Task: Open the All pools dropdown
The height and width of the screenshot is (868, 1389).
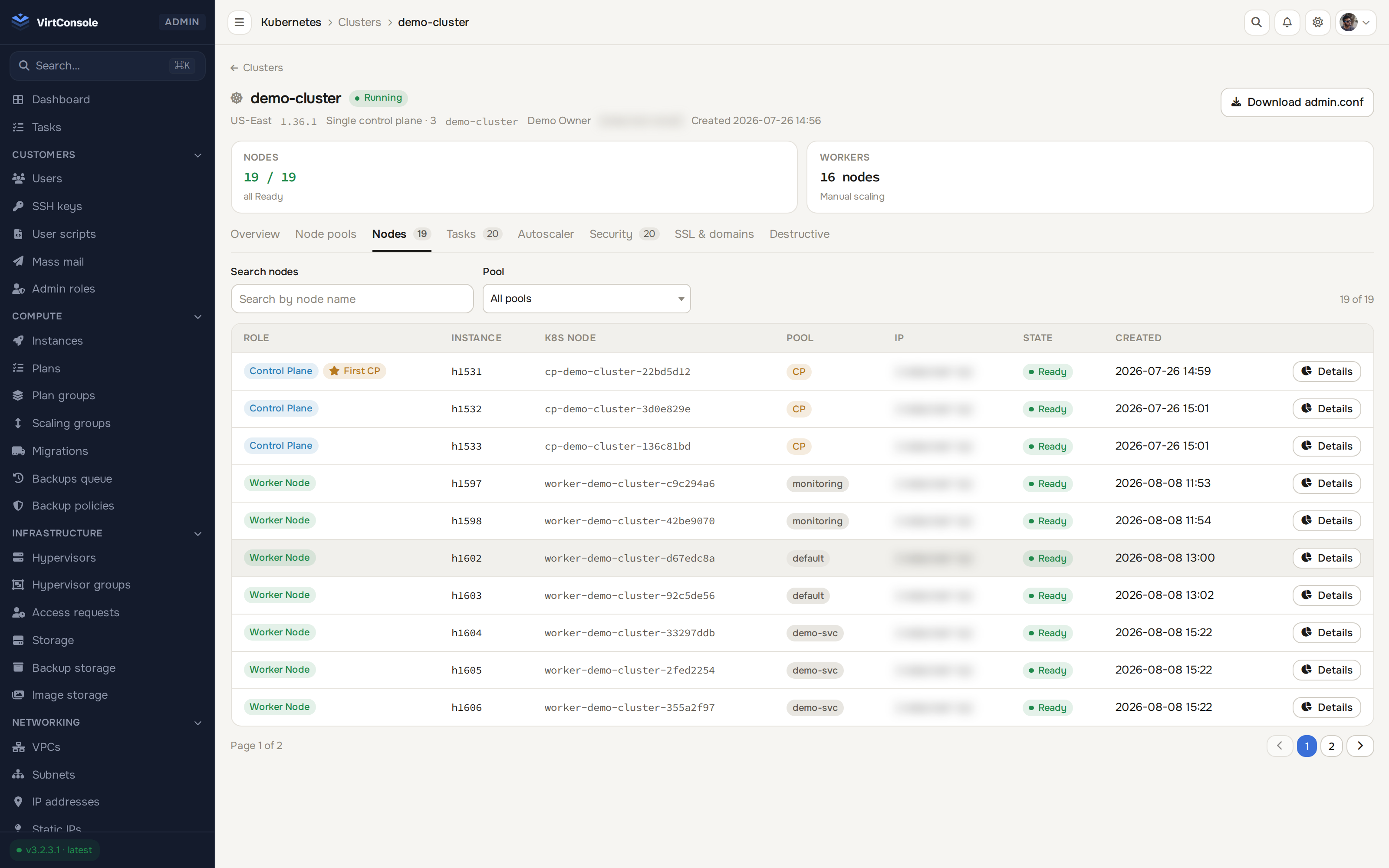Action: pyautogui.click(x=586, y=299)
